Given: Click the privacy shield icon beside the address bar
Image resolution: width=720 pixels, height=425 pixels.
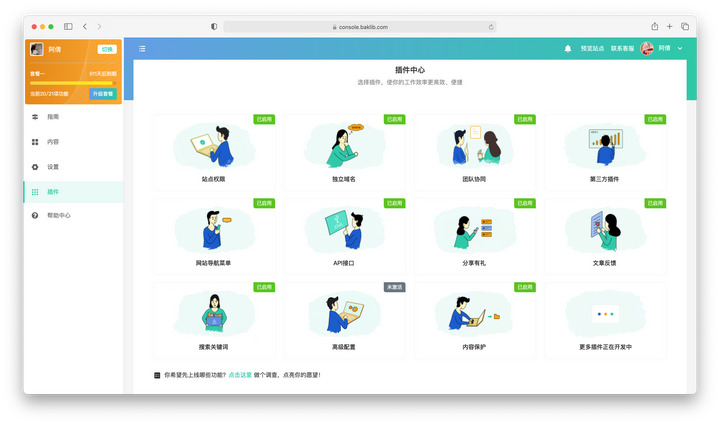Looking at the screenshot, I should coord(214,27).
